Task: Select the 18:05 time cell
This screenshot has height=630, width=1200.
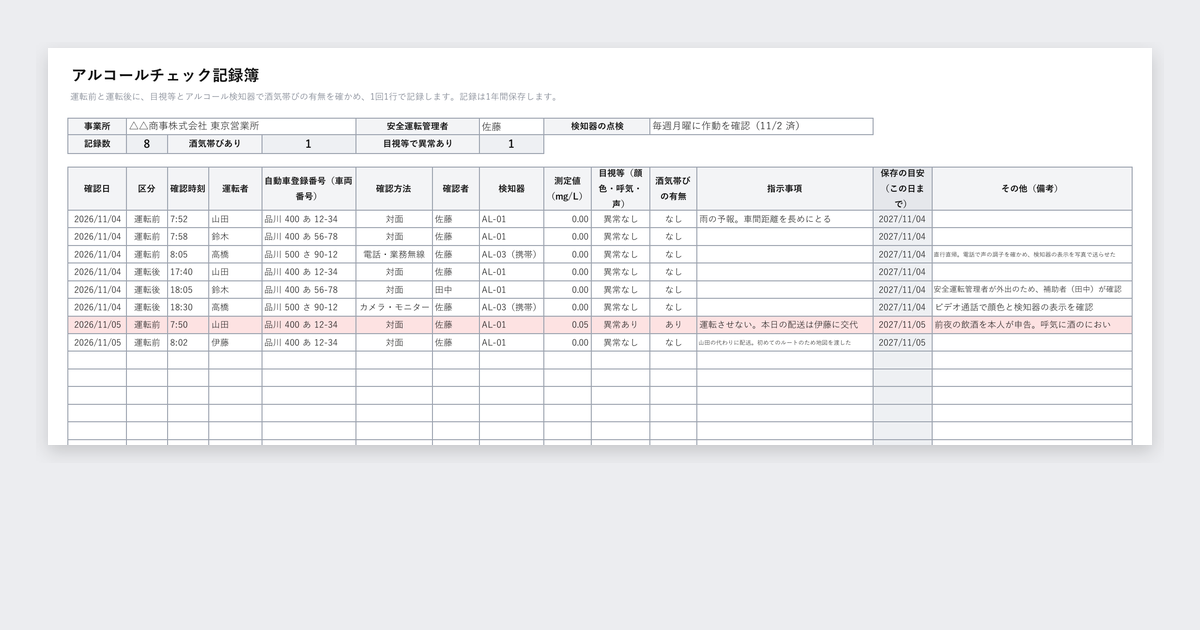Action: point(188,289)
